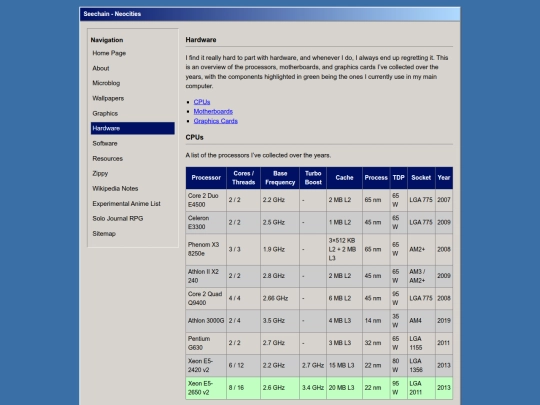Open the Graphics navigation item
540x405 pixels.
(x=133, y=113)
